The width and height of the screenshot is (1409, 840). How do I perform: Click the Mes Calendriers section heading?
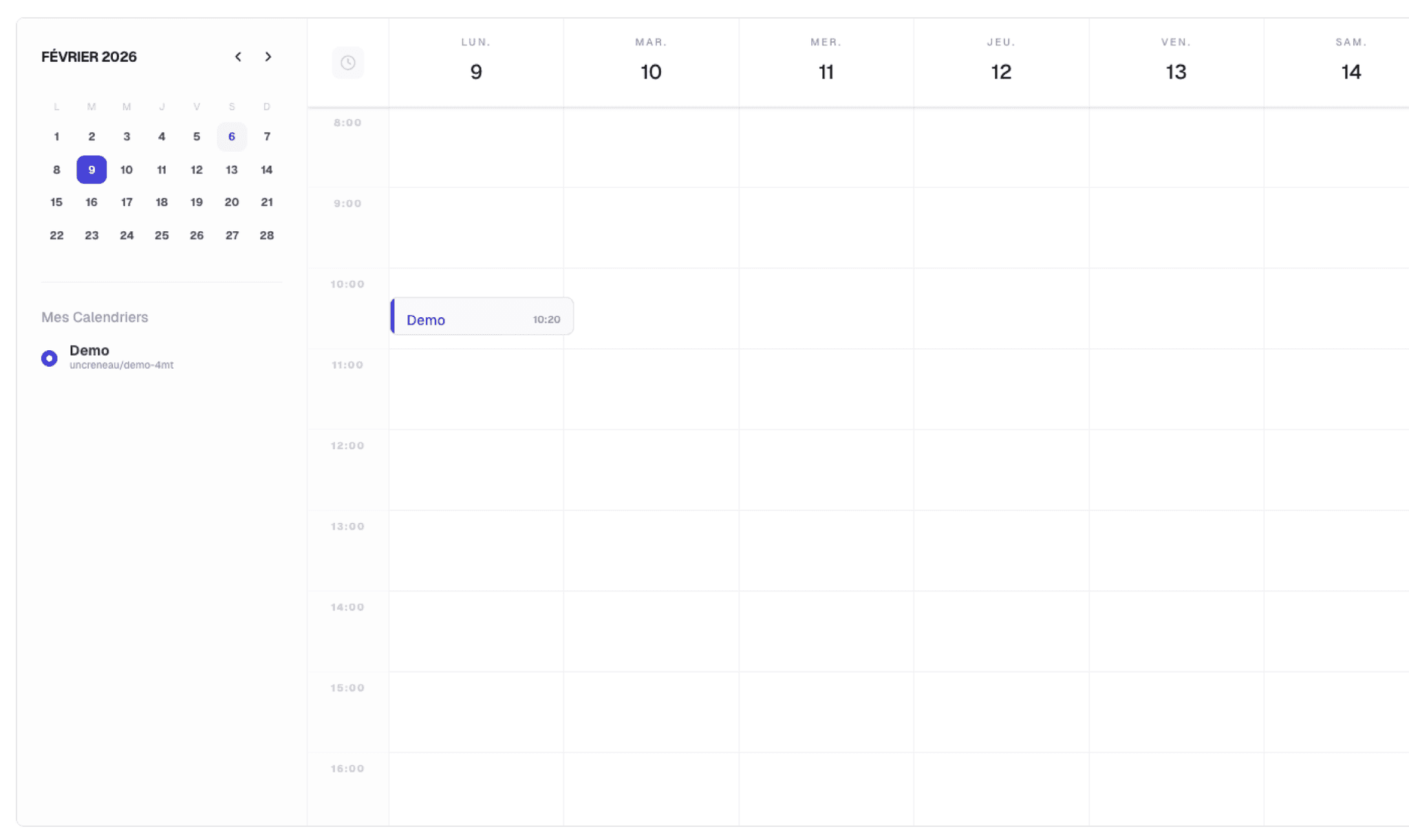point(95,317)
